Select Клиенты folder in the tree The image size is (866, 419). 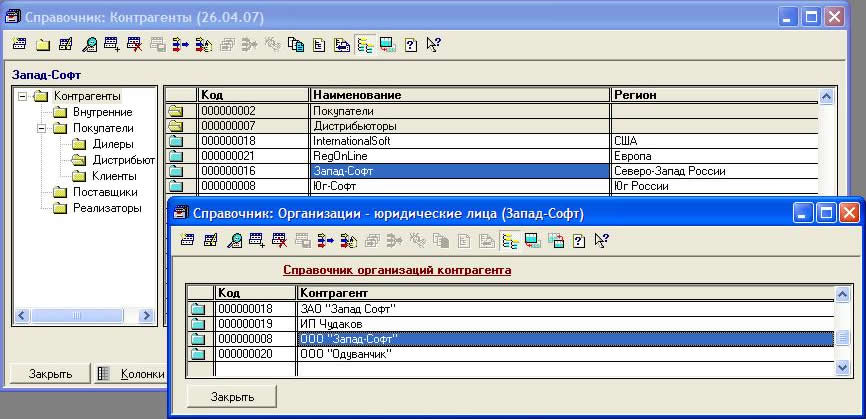click(114, 176)
